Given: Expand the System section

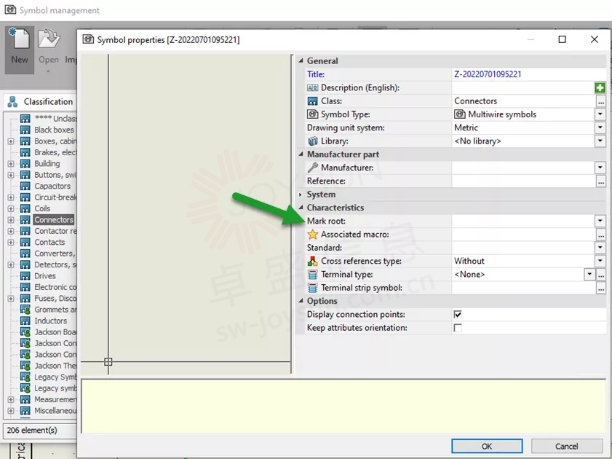Looking at the screenshot, I should tap(301, 194).
